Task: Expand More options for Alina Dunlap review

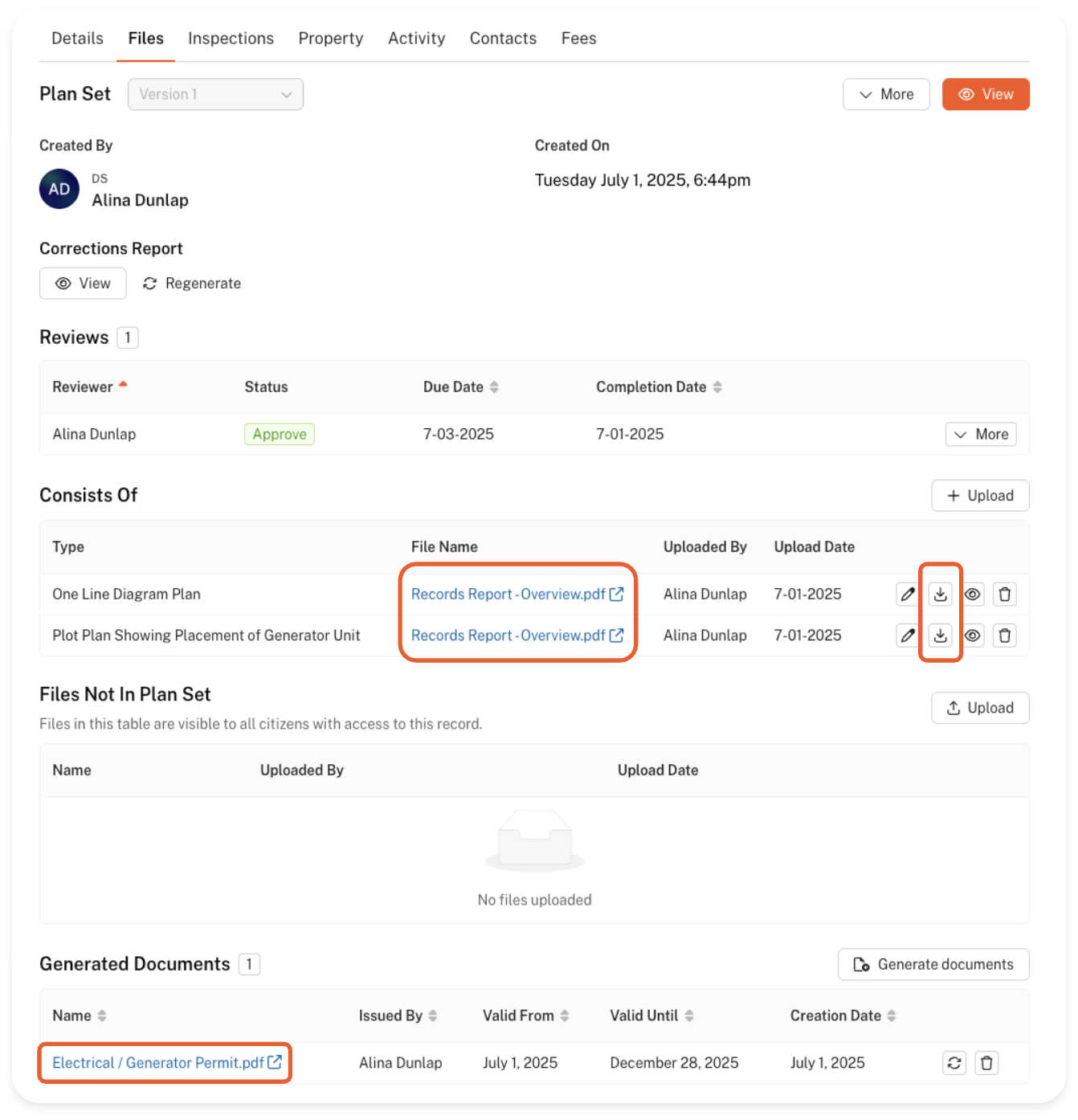Action: 980,435
